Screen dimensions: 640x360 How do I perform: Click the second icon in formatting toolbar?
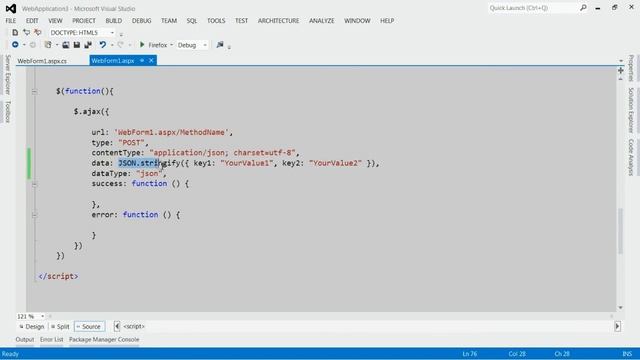[x=27, y=32]
